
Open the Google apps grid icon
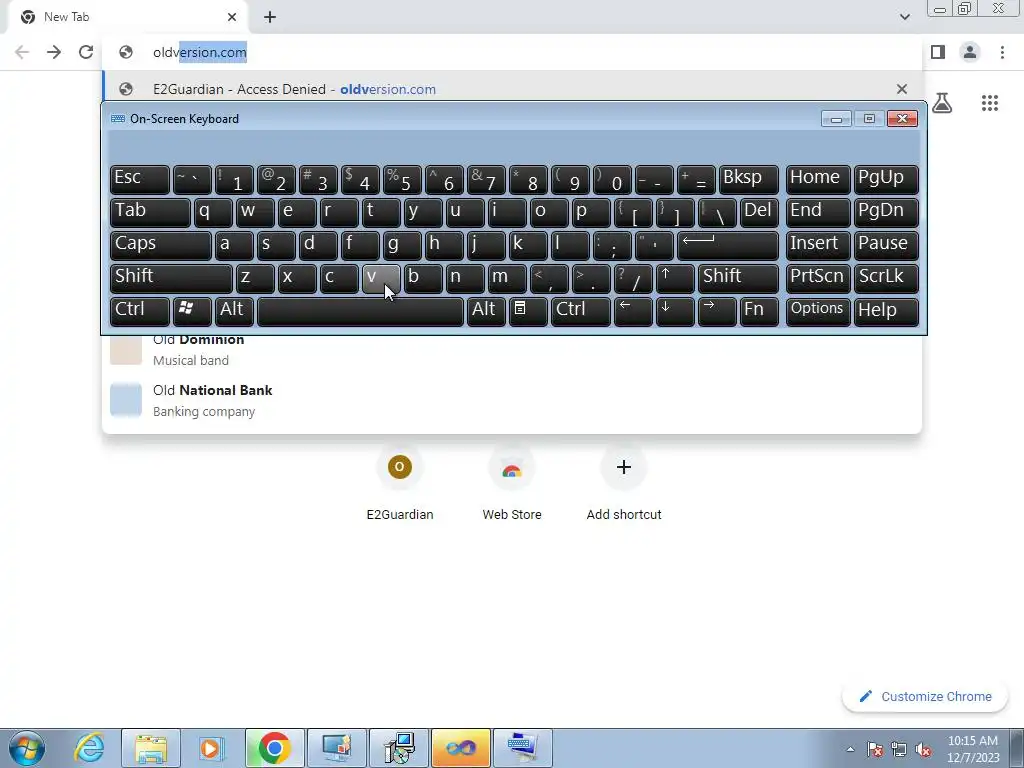(x=989, y=103)
